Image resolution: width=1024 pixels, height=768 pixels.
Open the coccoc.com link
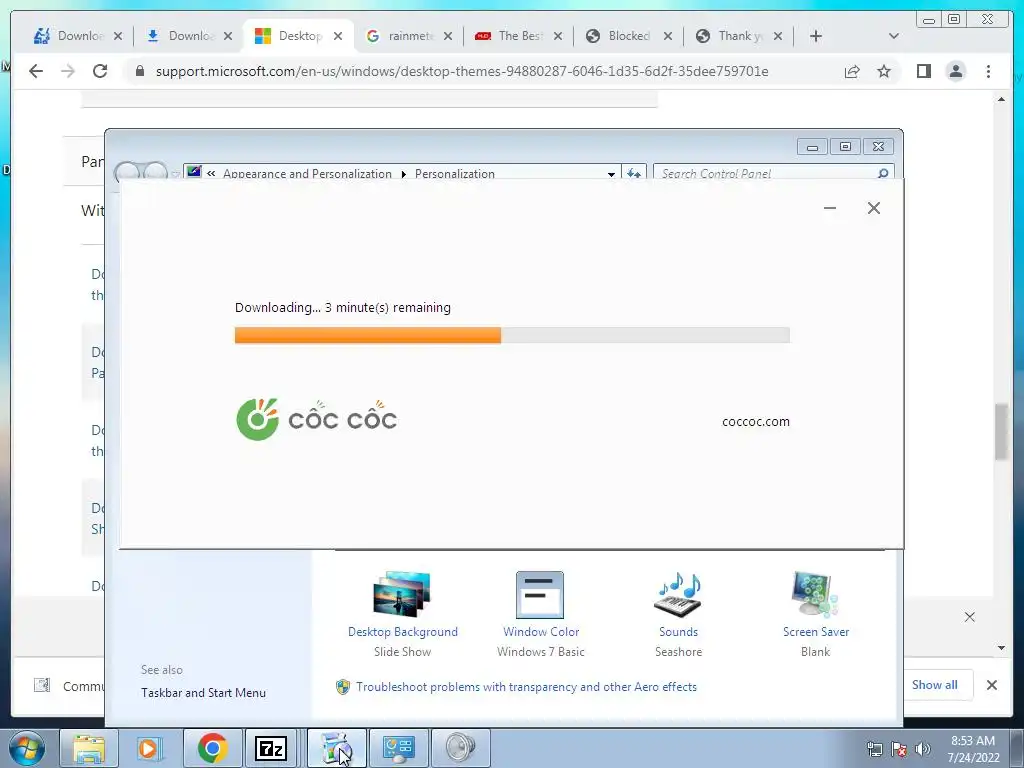756,422
